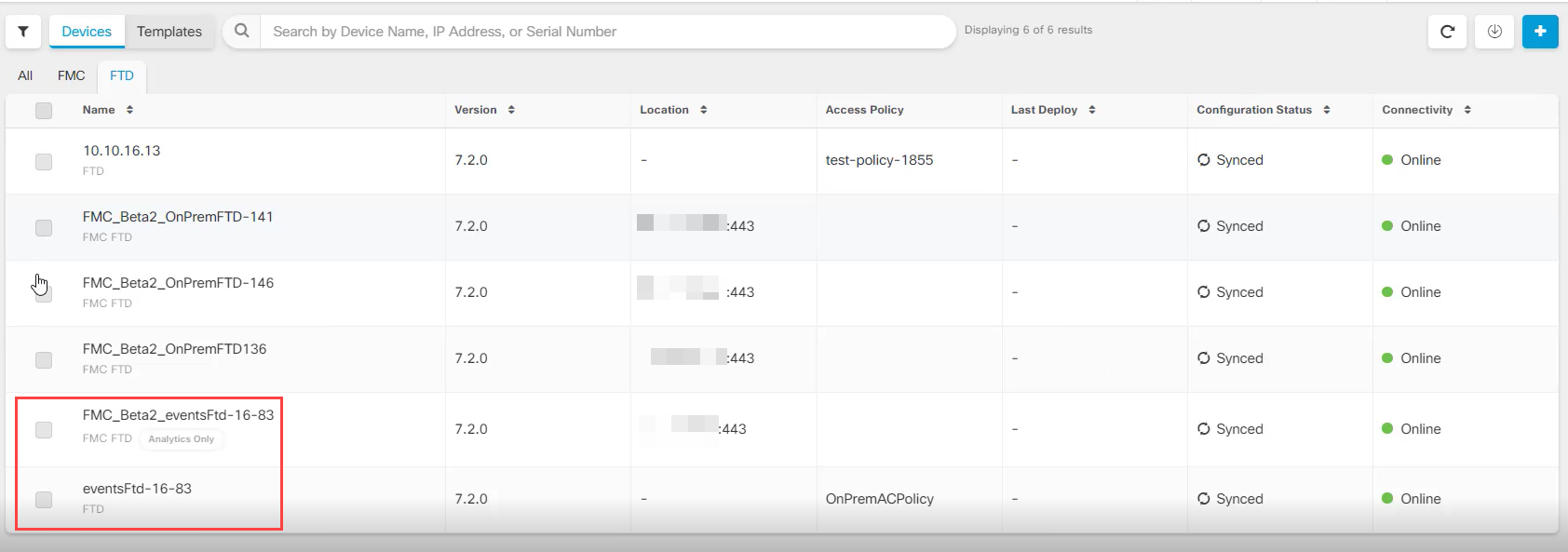Image resolution: width=1568 pixels, height=552 pixels.
Task: Open the filter funnel icon
Action: click(23, 32)
